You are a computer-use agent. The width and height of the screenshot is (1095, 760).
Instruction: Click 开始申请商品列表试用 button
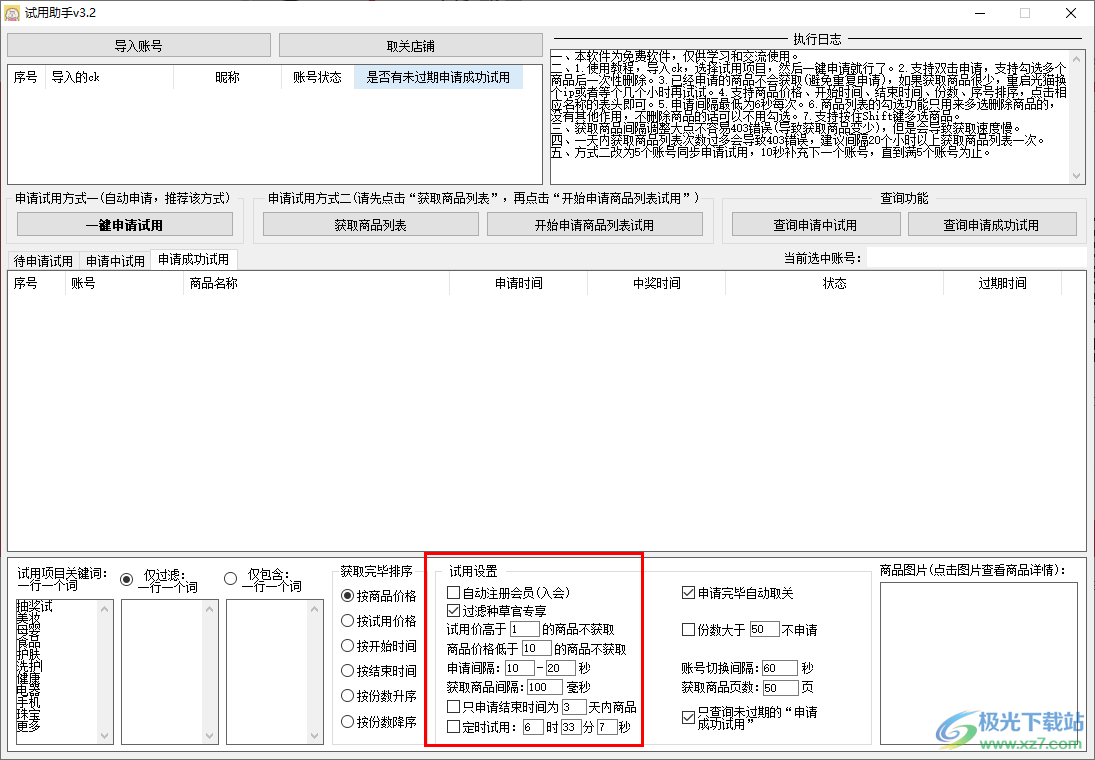coord(594,225)
